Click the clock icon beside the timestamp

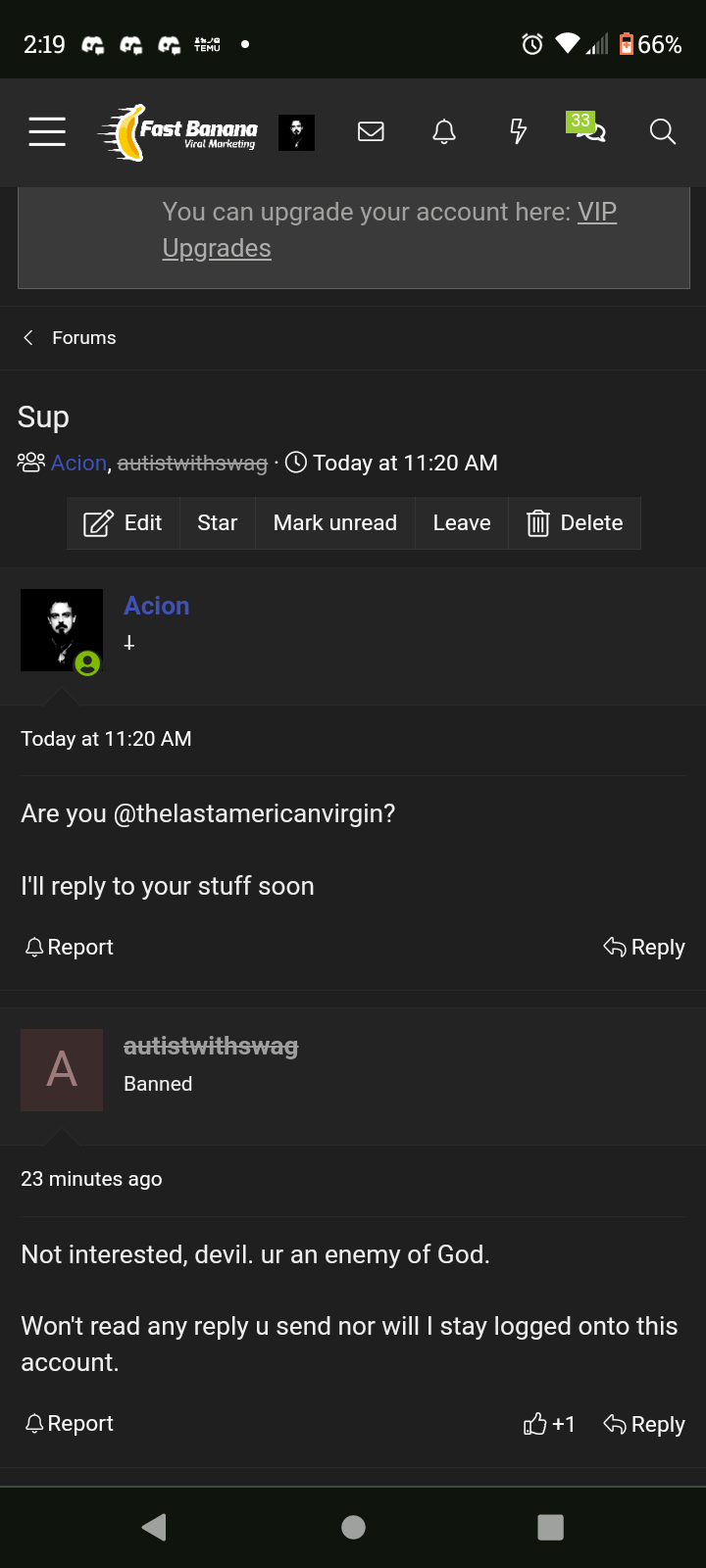coord(296,462)
